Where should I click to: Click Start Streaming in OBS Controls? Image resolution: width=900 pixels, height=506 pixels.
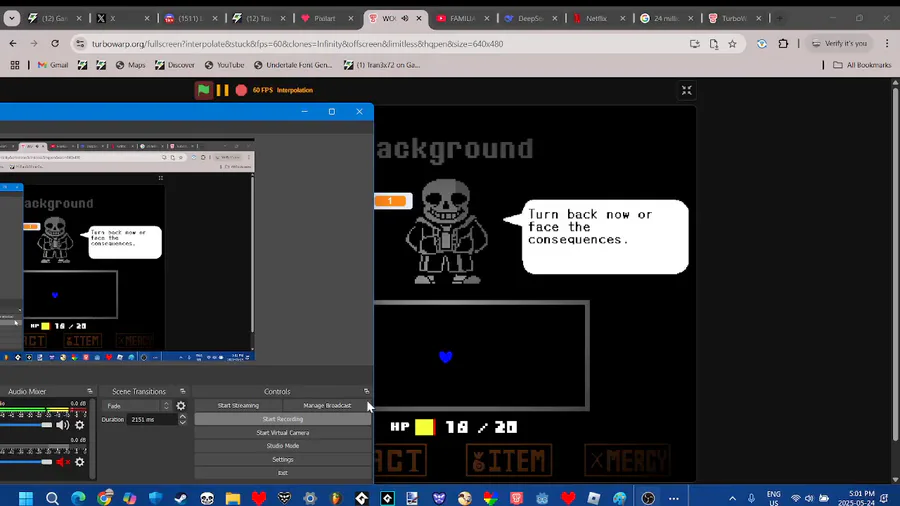(x=238, y=406)
